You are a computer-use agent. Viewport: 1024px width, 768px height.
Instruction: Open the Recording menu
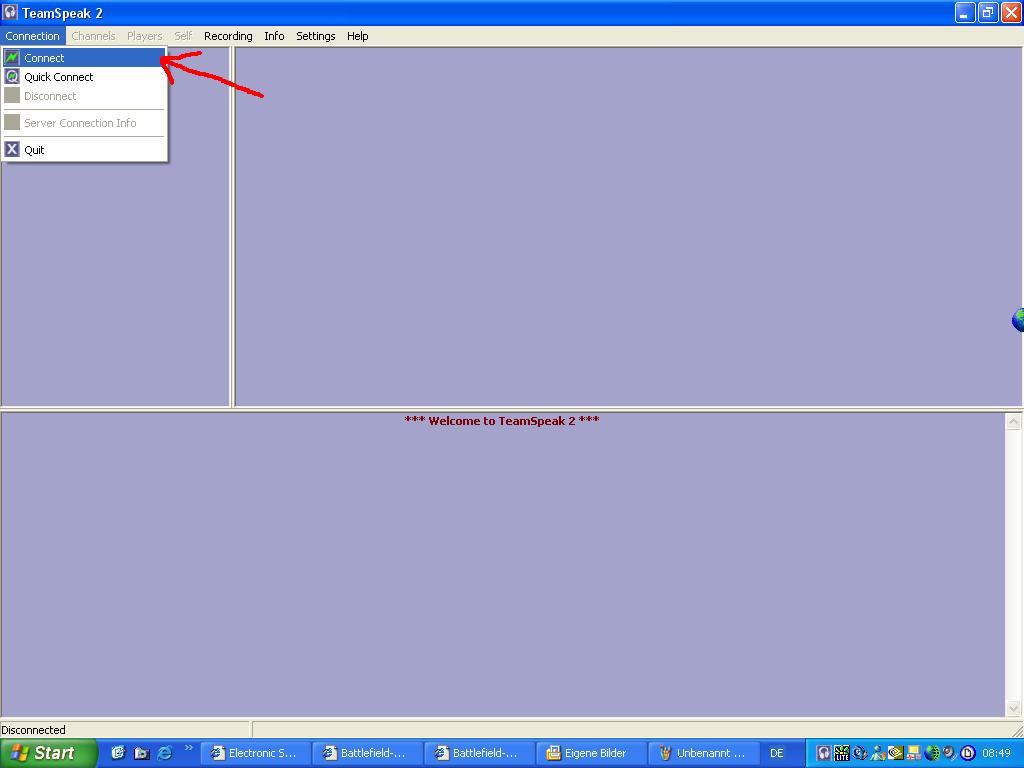228,36
